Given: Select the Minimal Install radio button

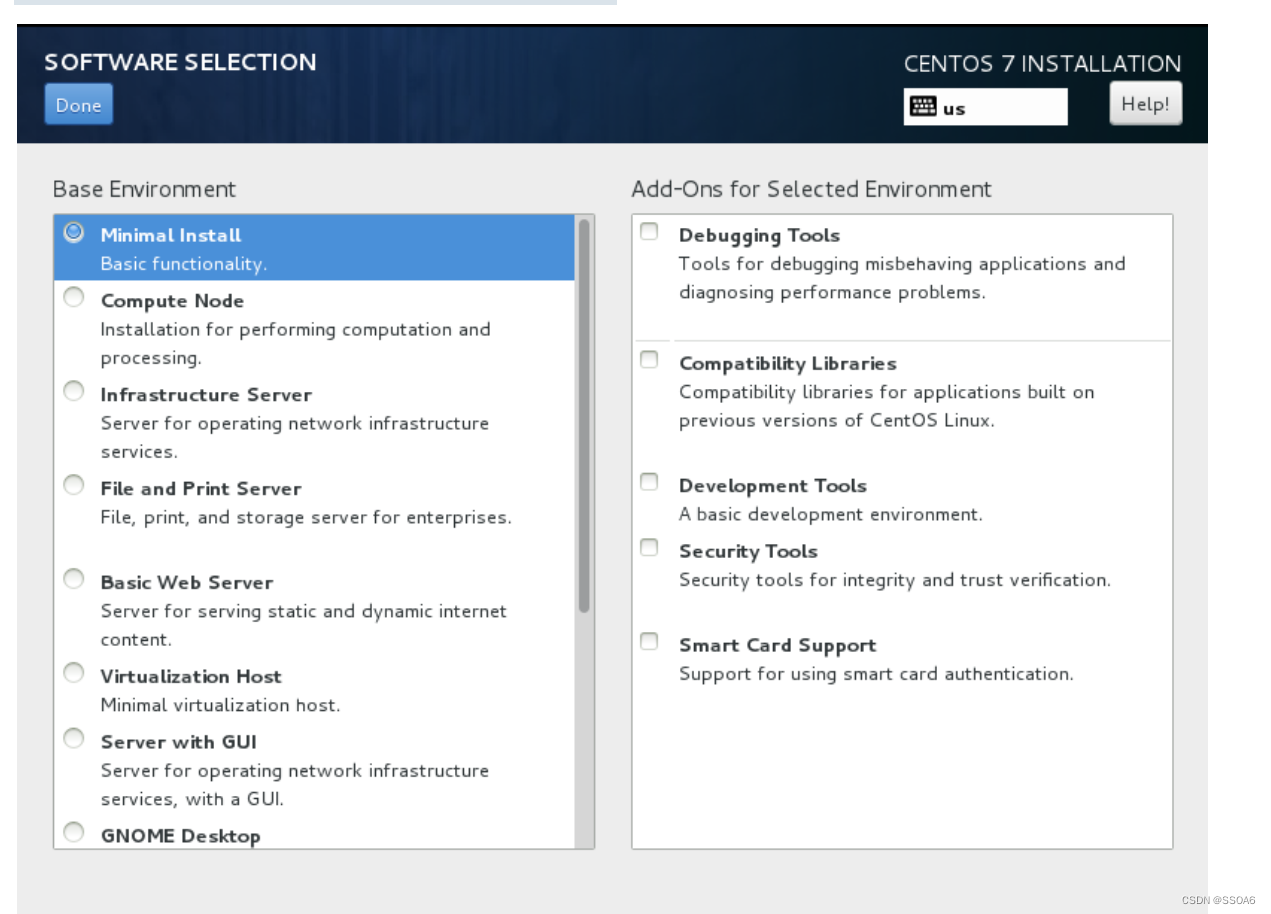Looking at the screenshot, I should click(x=74, y=232).
